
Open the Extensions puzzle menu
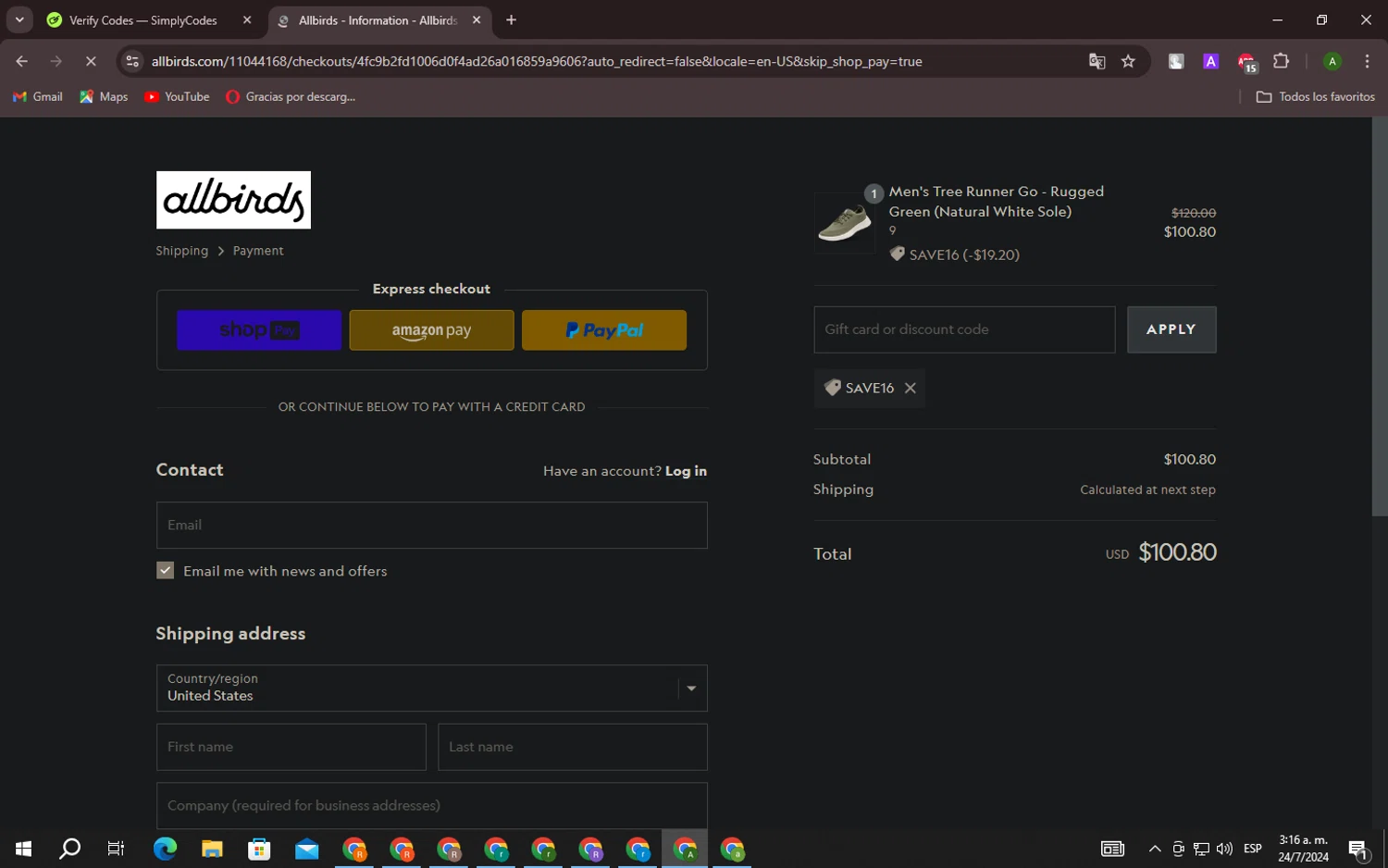1282,61
